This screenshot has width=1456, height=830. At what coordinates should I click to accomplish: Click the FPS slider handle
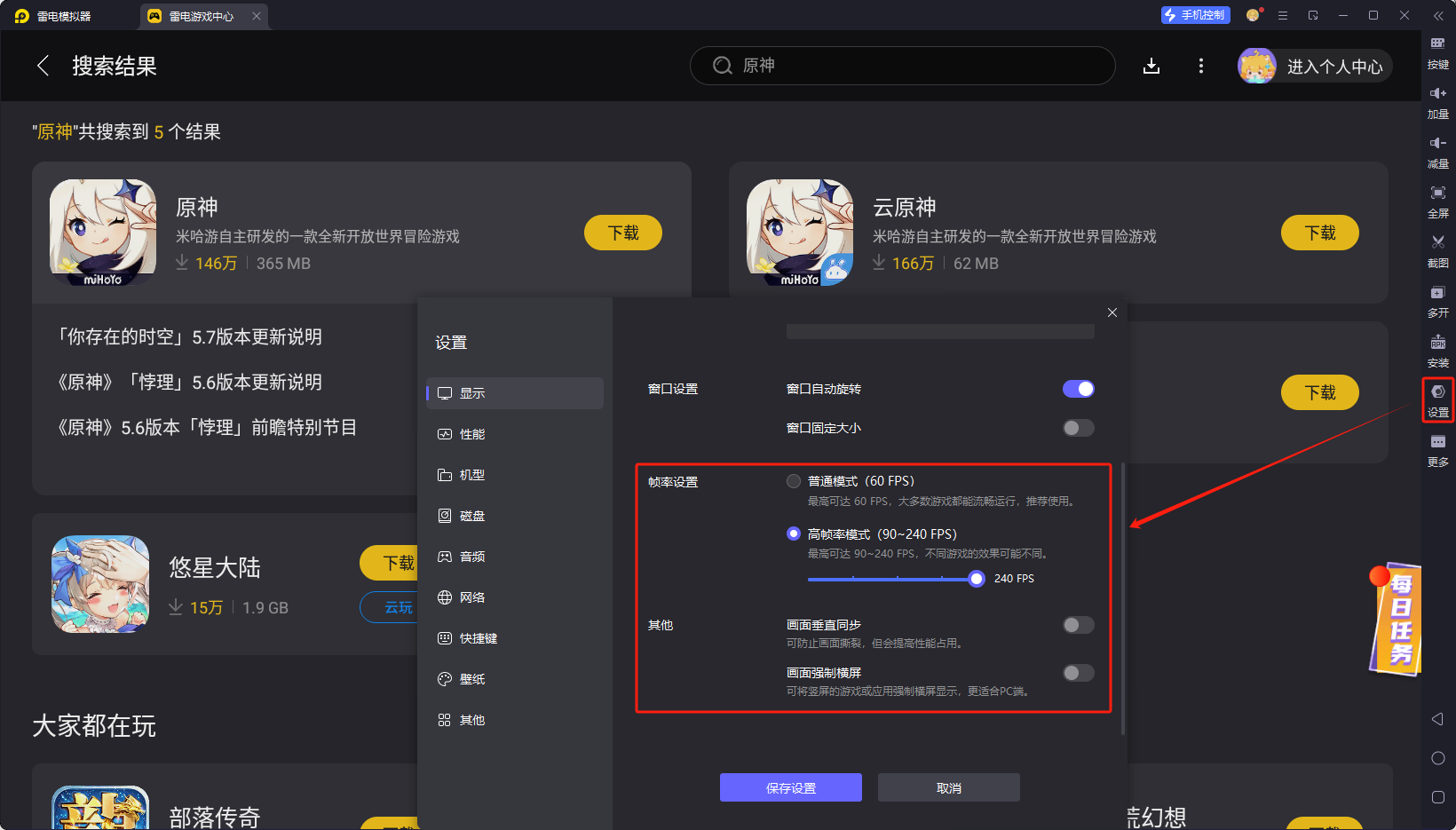click(977, 579)
